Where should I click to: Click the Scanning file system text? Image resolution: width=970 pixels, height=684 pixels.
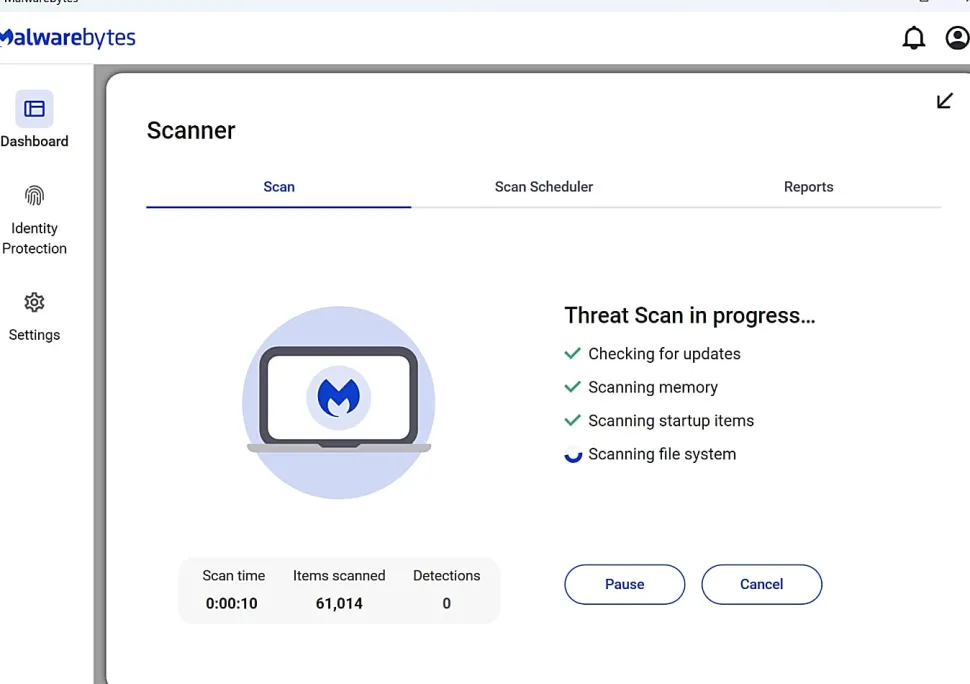tap(662, 454)
